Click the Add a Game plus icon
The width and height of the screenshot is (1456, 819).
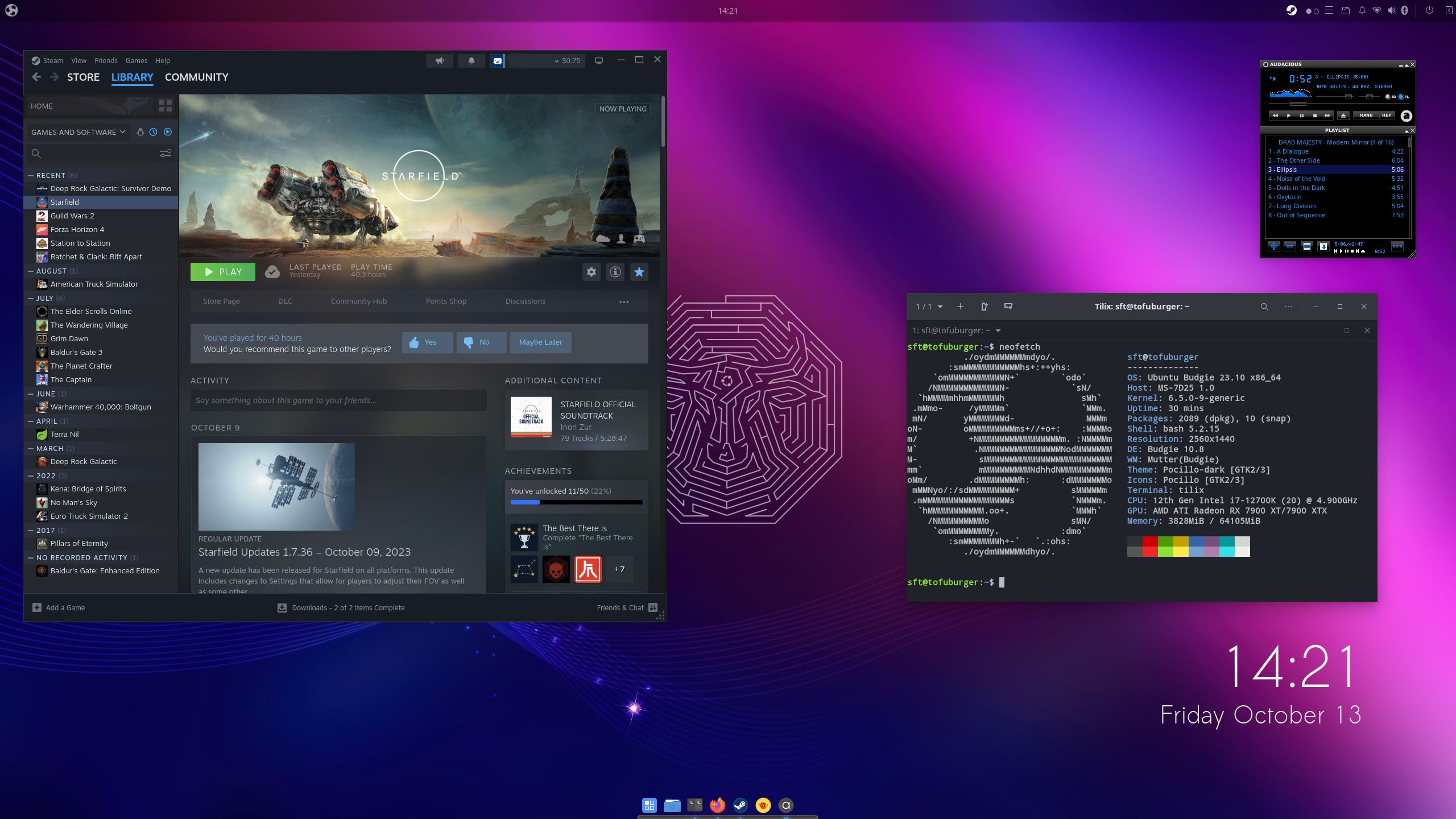[x=37, y=607]
